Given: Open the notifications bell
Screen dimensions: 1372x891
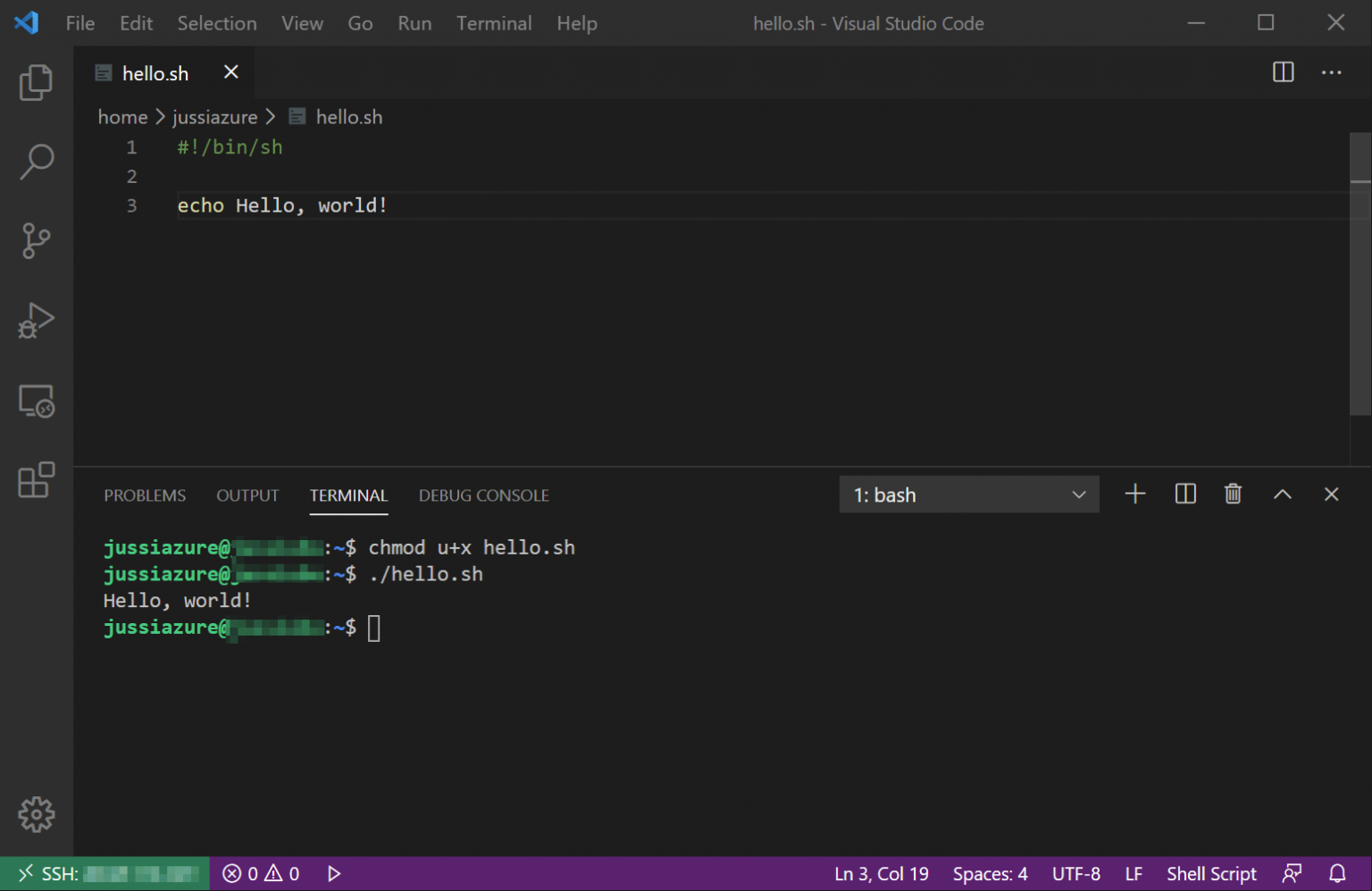Looking at the screenshot, I should [x=1337, y=873].
